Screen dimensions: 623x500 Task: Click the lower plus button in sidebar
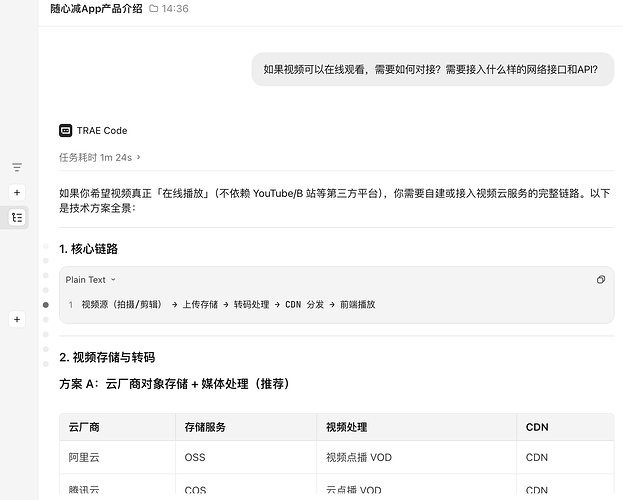click(x=17, y=320)
